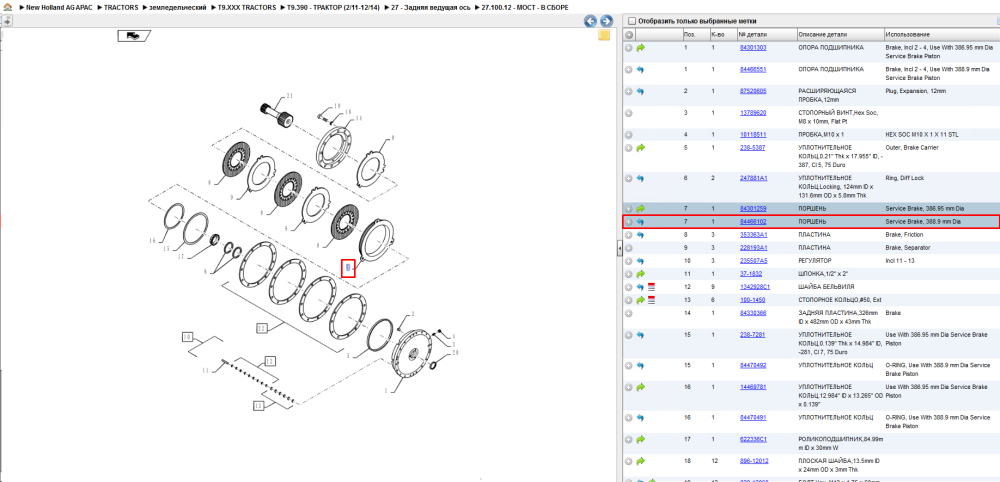Add part 353363A1 with plus icon
The image size is (1000, 482).
(629, 235)
